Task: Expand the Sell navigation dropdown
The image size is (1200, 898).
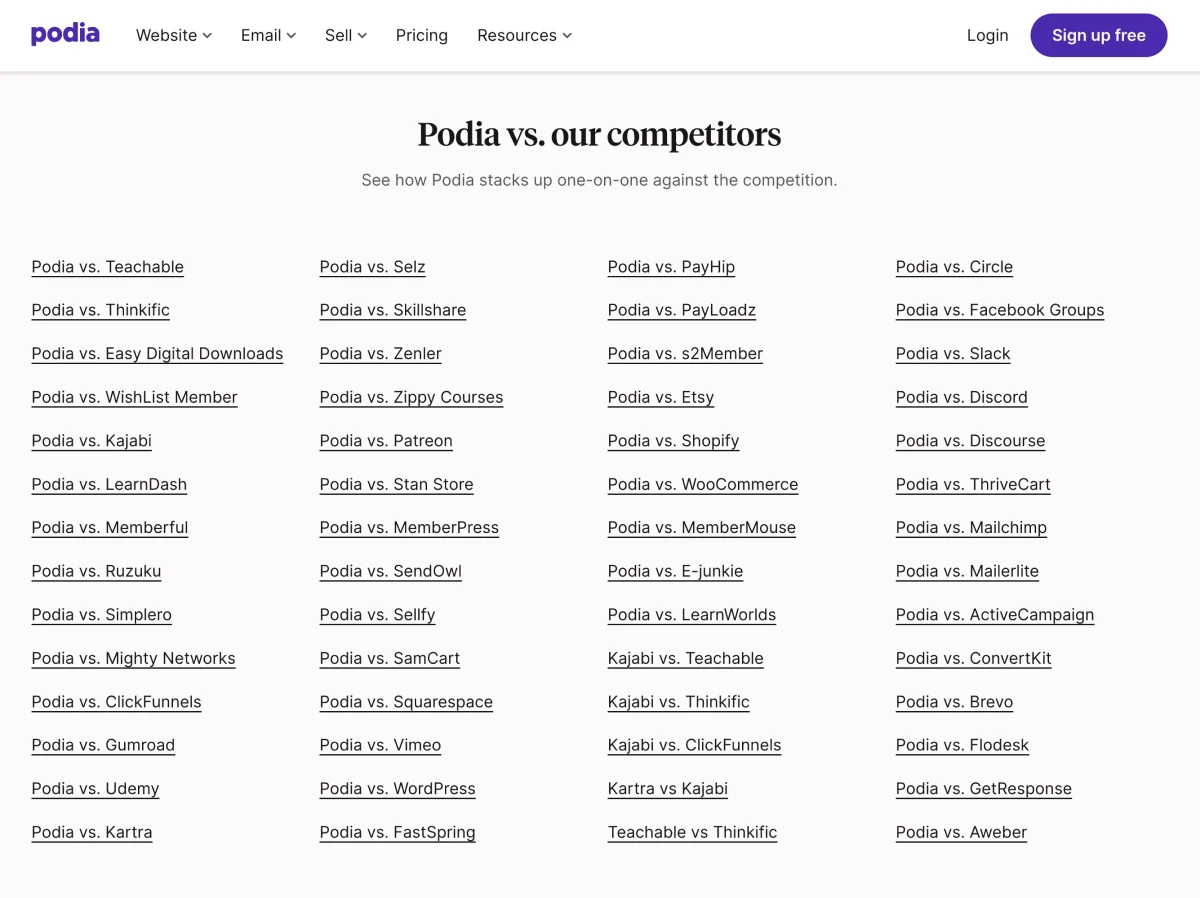Action: pyautogui.click(x=346, y=35)
